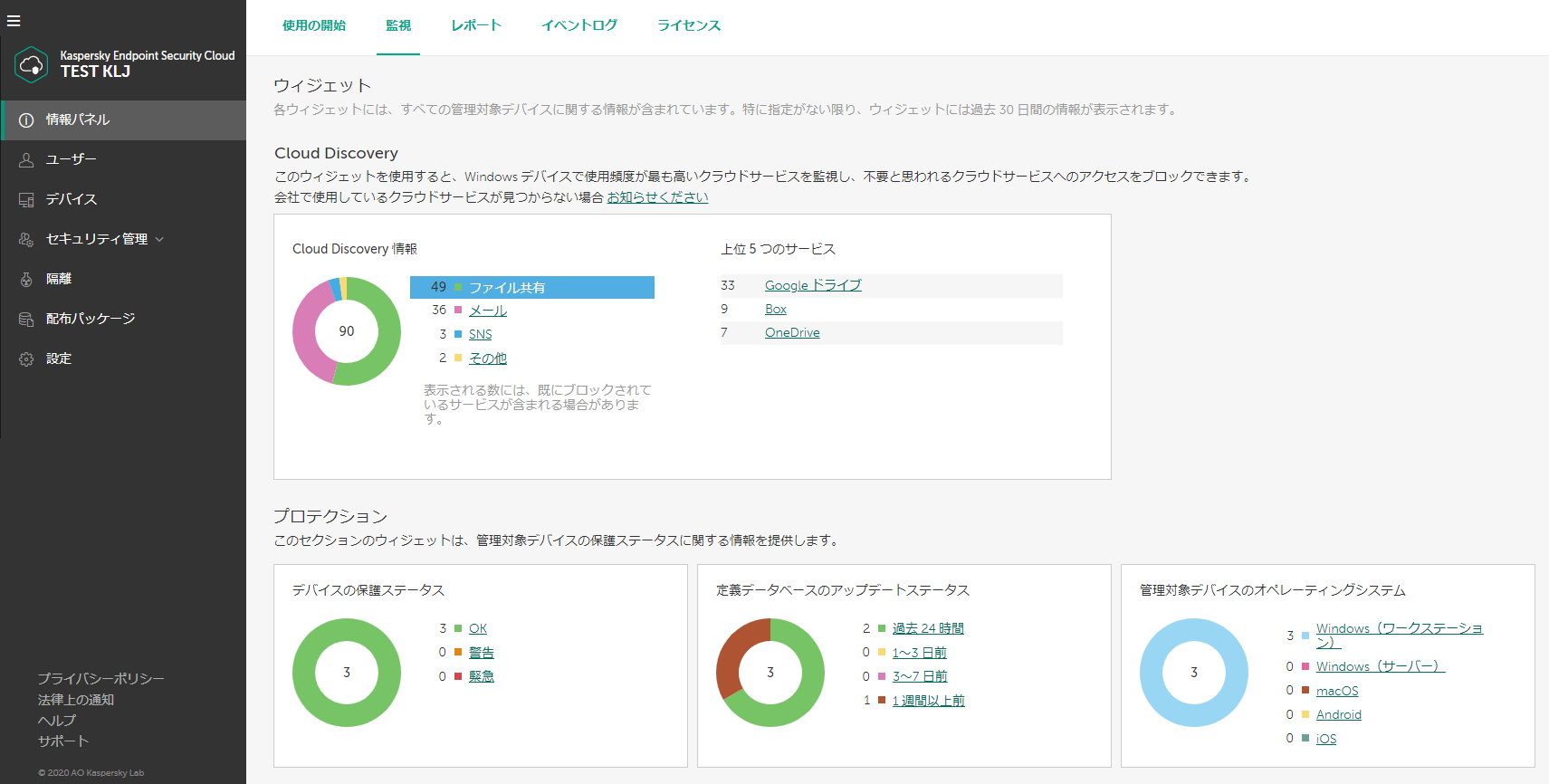Image resolution: width=1549 pixels, height=784 pixels.
Task: Click the 1～3 日前 link
Action: (x=920, y=653)
